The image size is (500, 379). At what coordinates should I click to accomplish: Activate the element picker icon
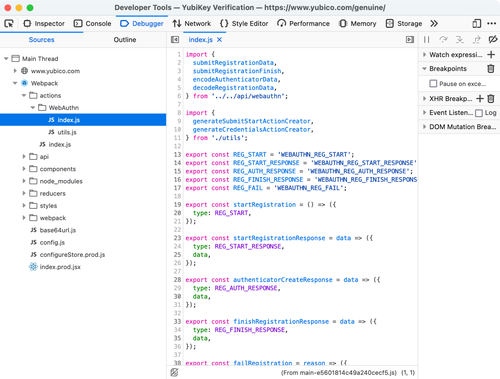point(9,24)
